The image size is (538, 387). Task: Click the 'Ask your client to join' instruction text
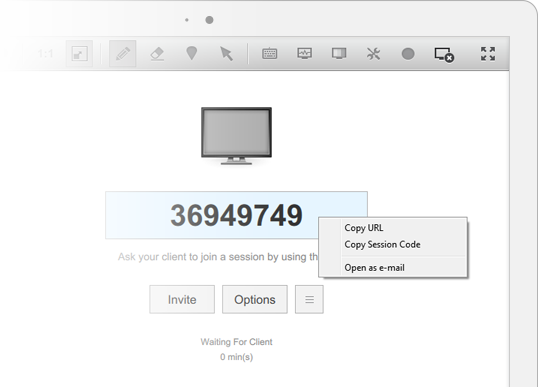tap(218, 257)
